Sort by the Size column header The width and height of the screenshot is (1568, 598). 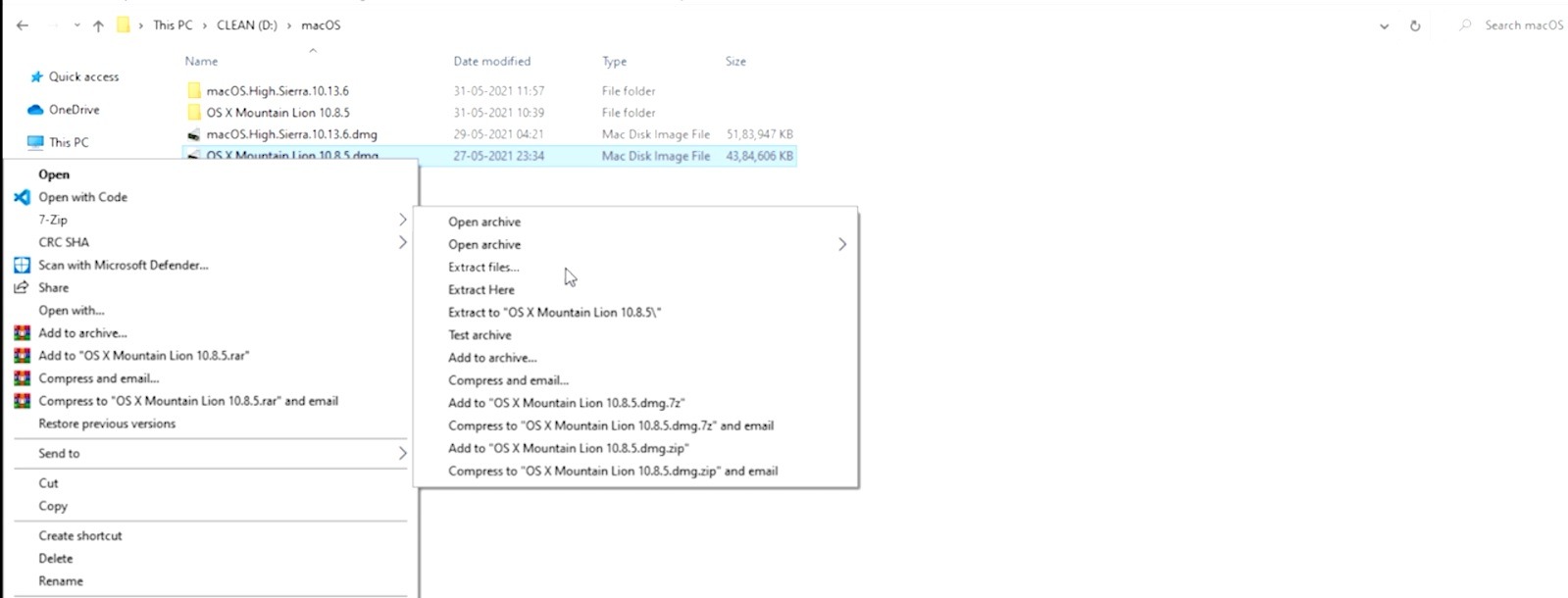point(735,61)
